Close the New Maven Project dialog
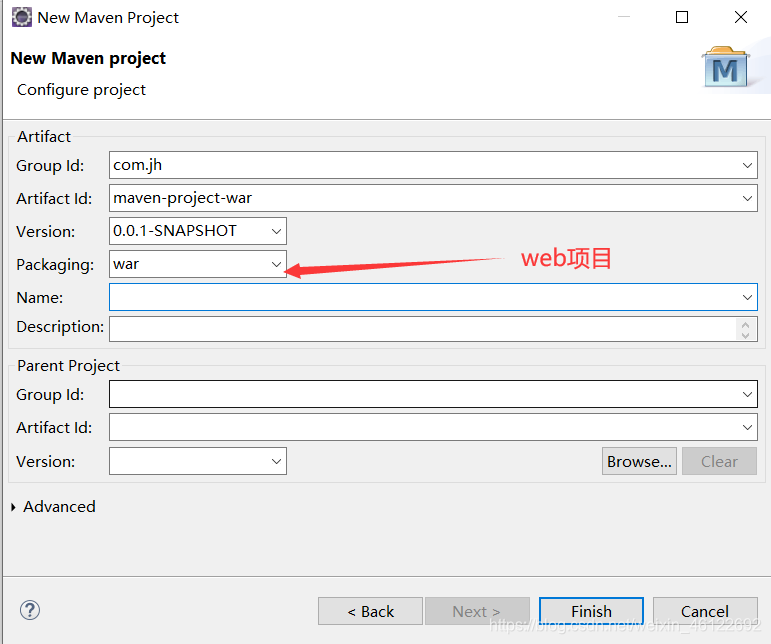Image resolution: width=771 pixels, height=644 pixels. [741, 17]
